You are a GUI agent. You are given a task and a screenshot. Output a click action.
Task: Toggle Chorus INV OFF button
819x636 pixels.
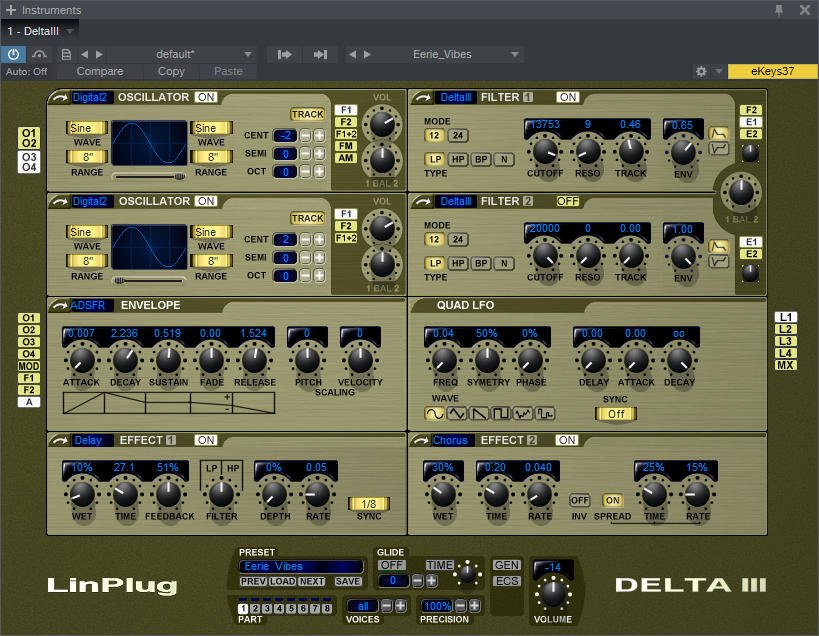coord(579,500)
